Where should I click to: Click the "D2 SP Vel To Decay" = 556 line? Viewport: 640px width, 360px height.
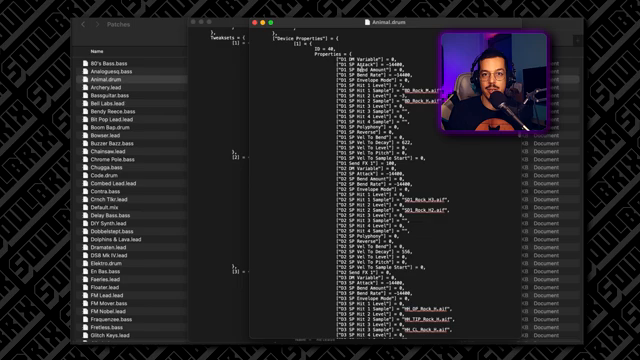pos(374,252)
